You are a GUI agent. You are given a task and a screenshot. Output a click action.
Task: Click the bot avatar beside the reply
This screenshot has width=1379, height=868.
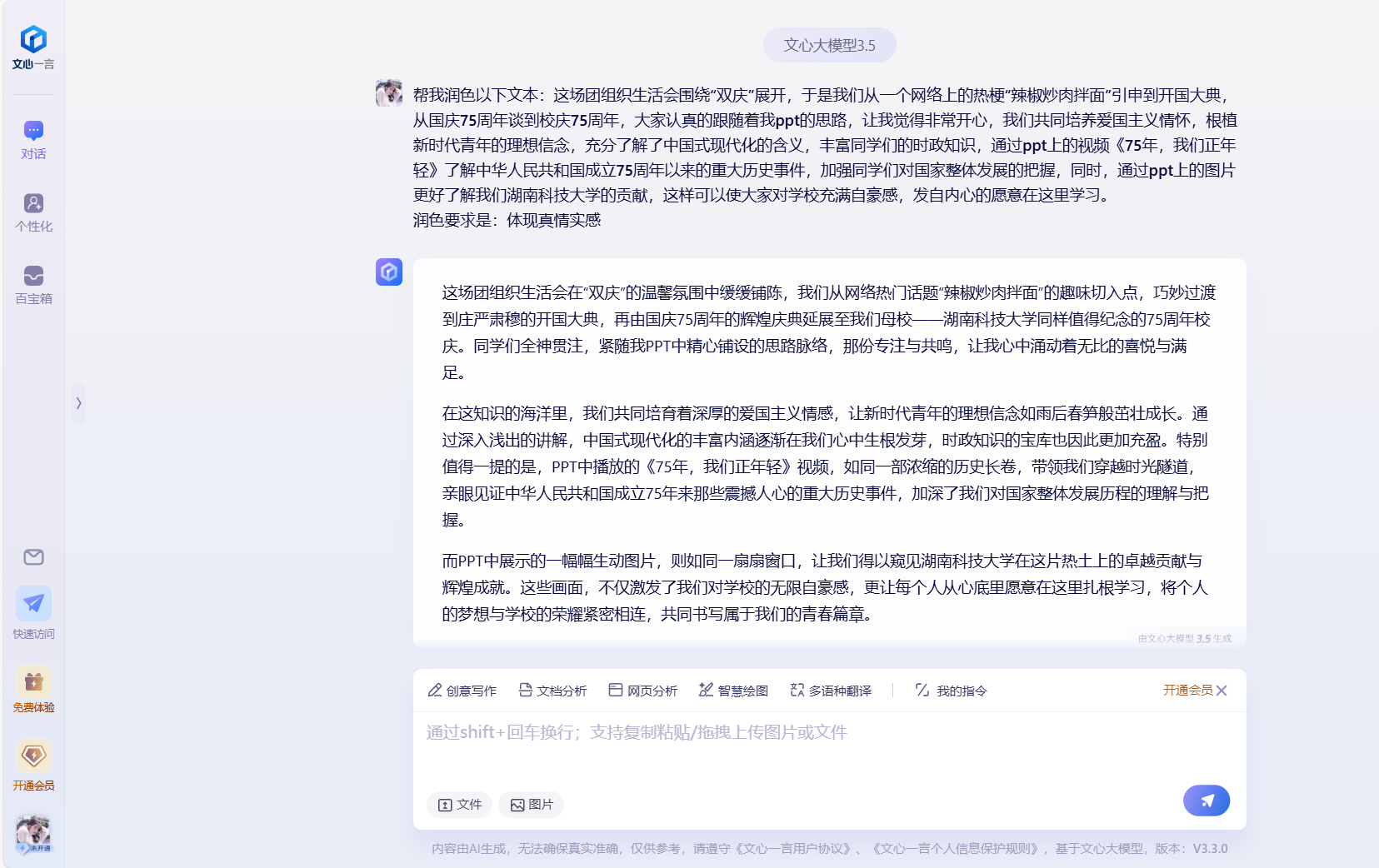[x=389, y=272]
